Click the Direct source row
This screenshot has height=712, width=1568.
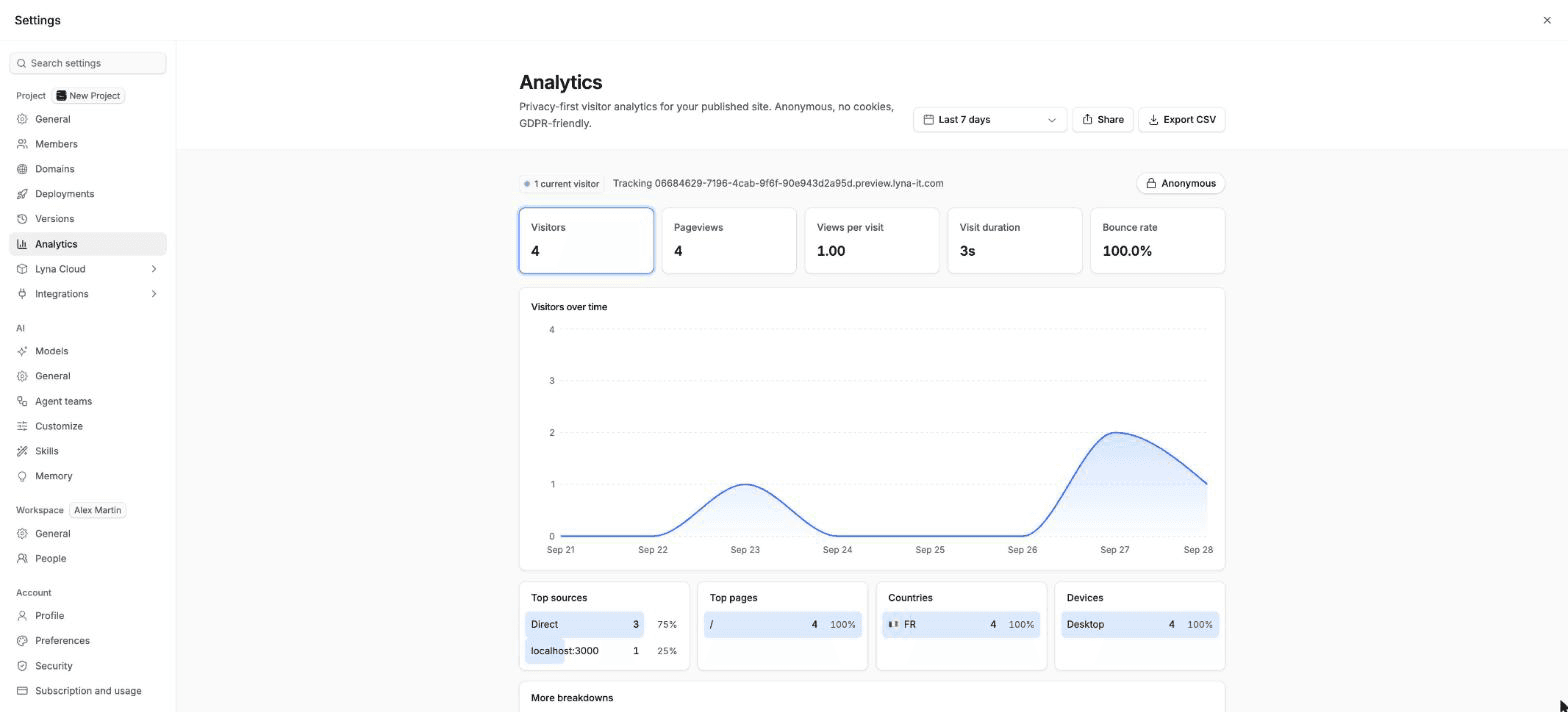[x=604, y=624]
